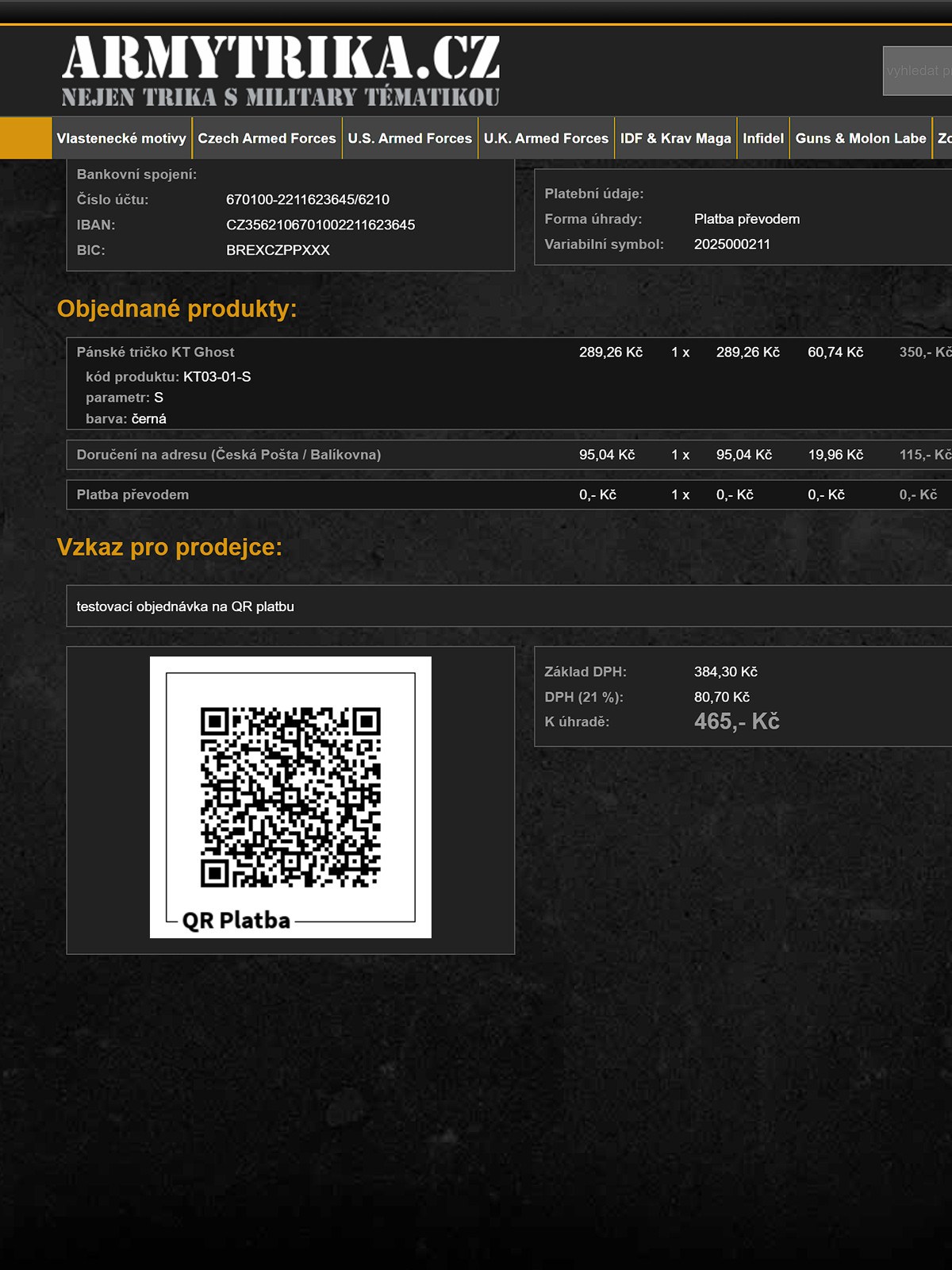Click the QR Platba code image
Image resolution: width=952 pixels, height=1270 pixels.
point(290,797)
